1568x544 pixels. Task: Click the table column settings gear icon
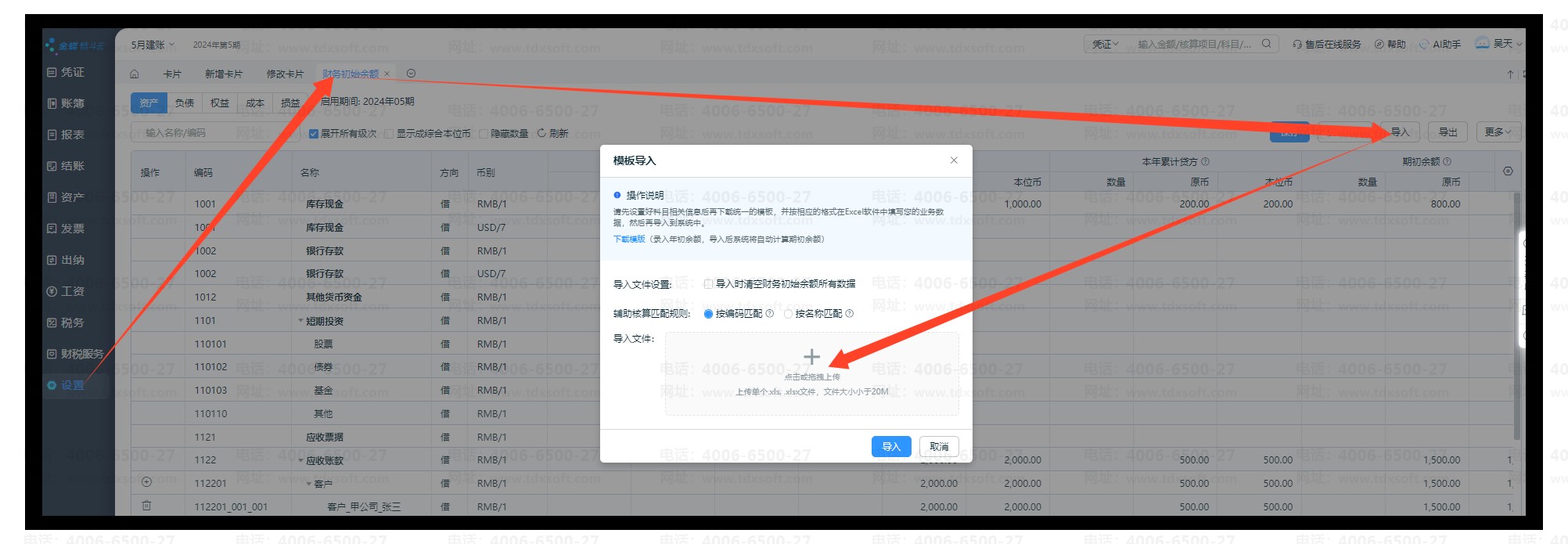[1508, 171]
